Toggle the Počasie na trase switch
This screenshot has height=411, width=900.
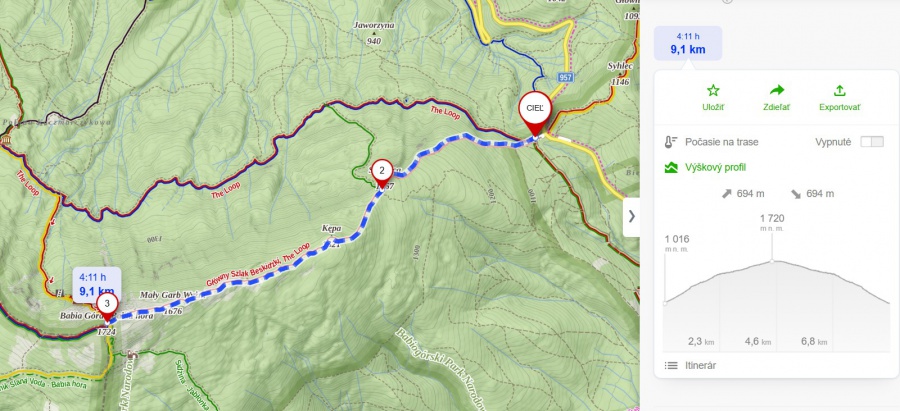point(871,141)
